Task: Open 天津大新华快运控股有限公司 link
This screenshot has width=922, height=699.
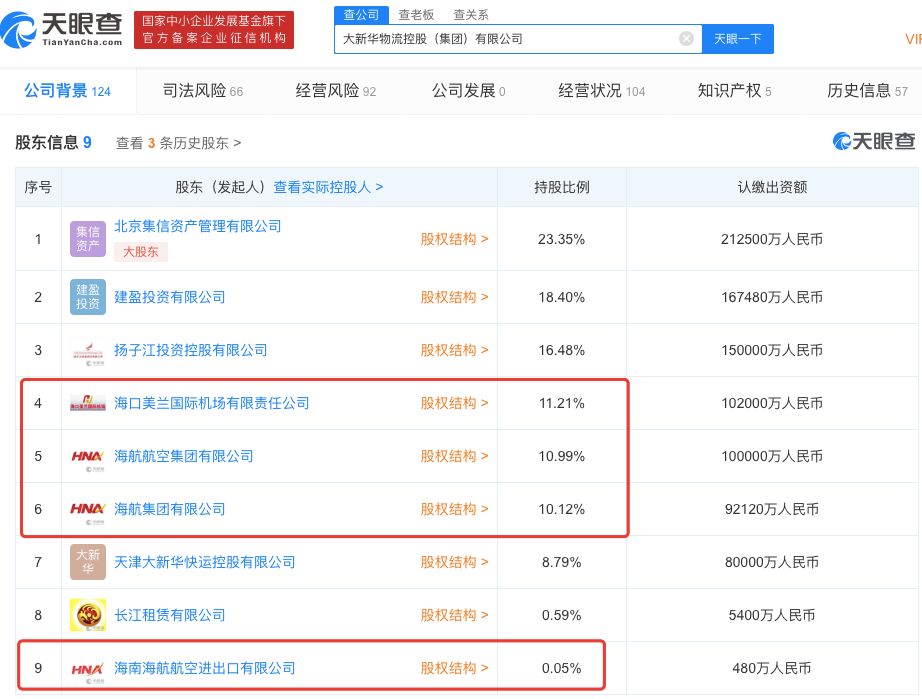Action: pos(205,562)
